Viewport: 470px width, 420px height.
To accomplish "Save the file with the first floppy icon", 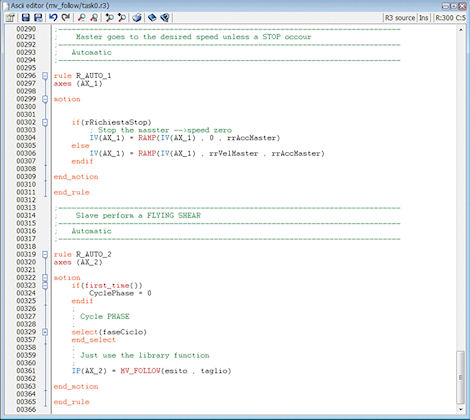I will [26, 18].
